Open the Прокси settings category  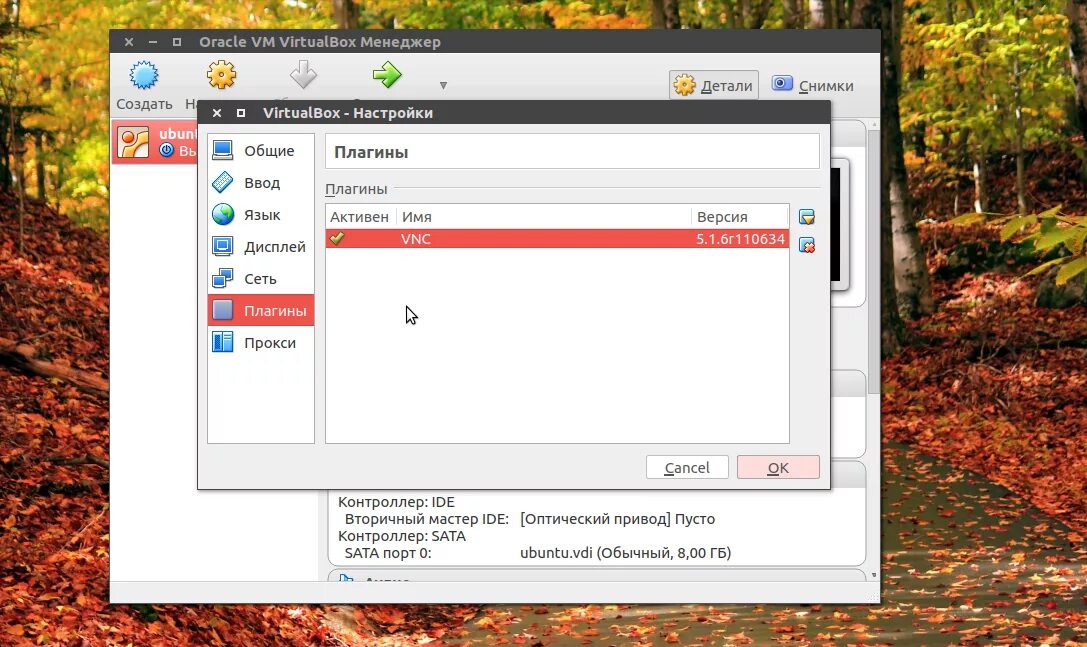(x=261, y=342)
